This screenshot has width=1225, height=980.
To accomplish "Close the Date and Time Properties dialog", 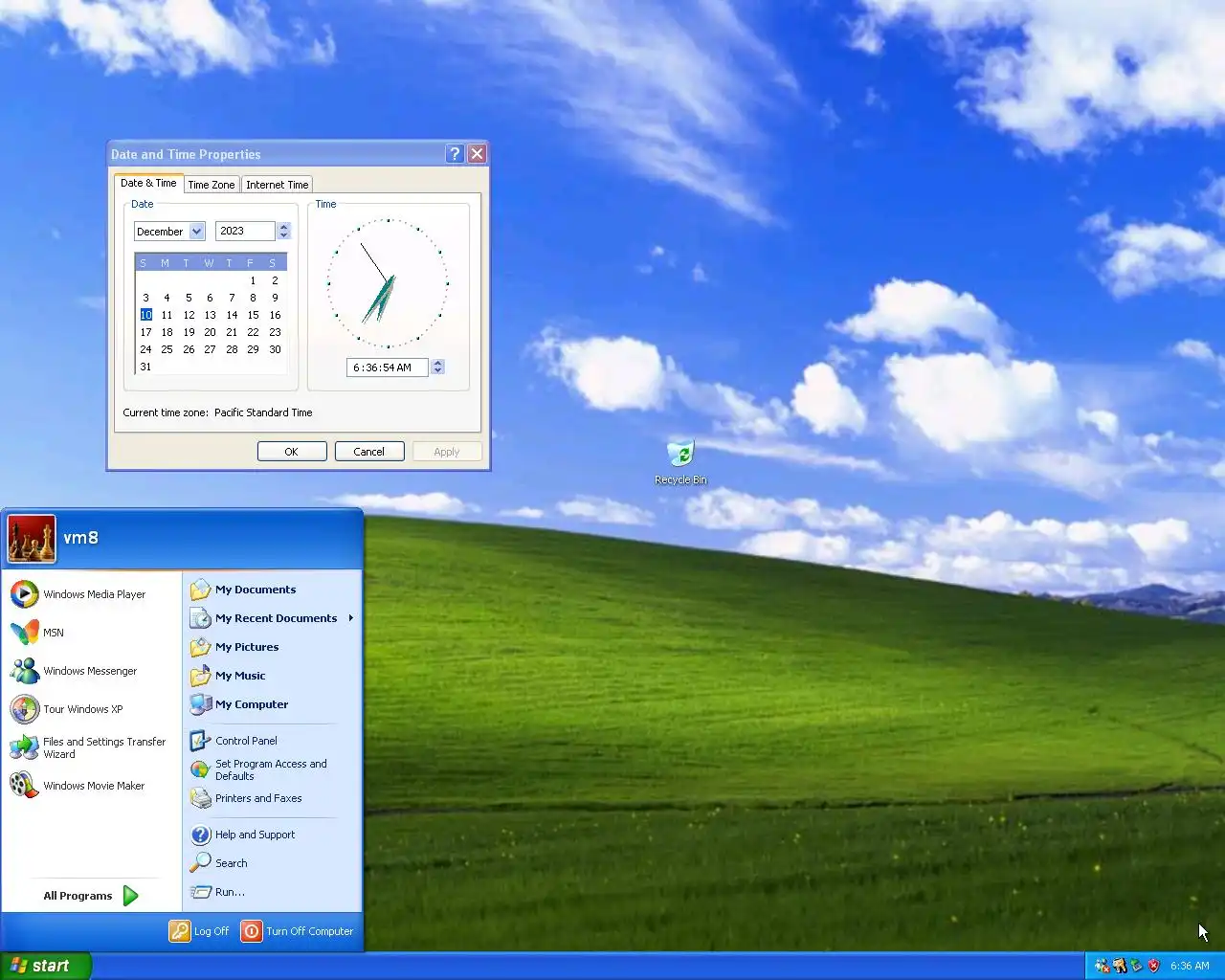I will click(x=478, y=154).
